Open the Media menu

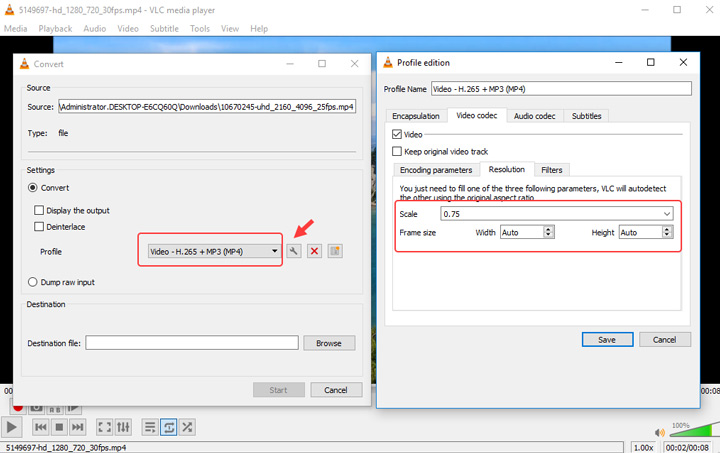16,28
